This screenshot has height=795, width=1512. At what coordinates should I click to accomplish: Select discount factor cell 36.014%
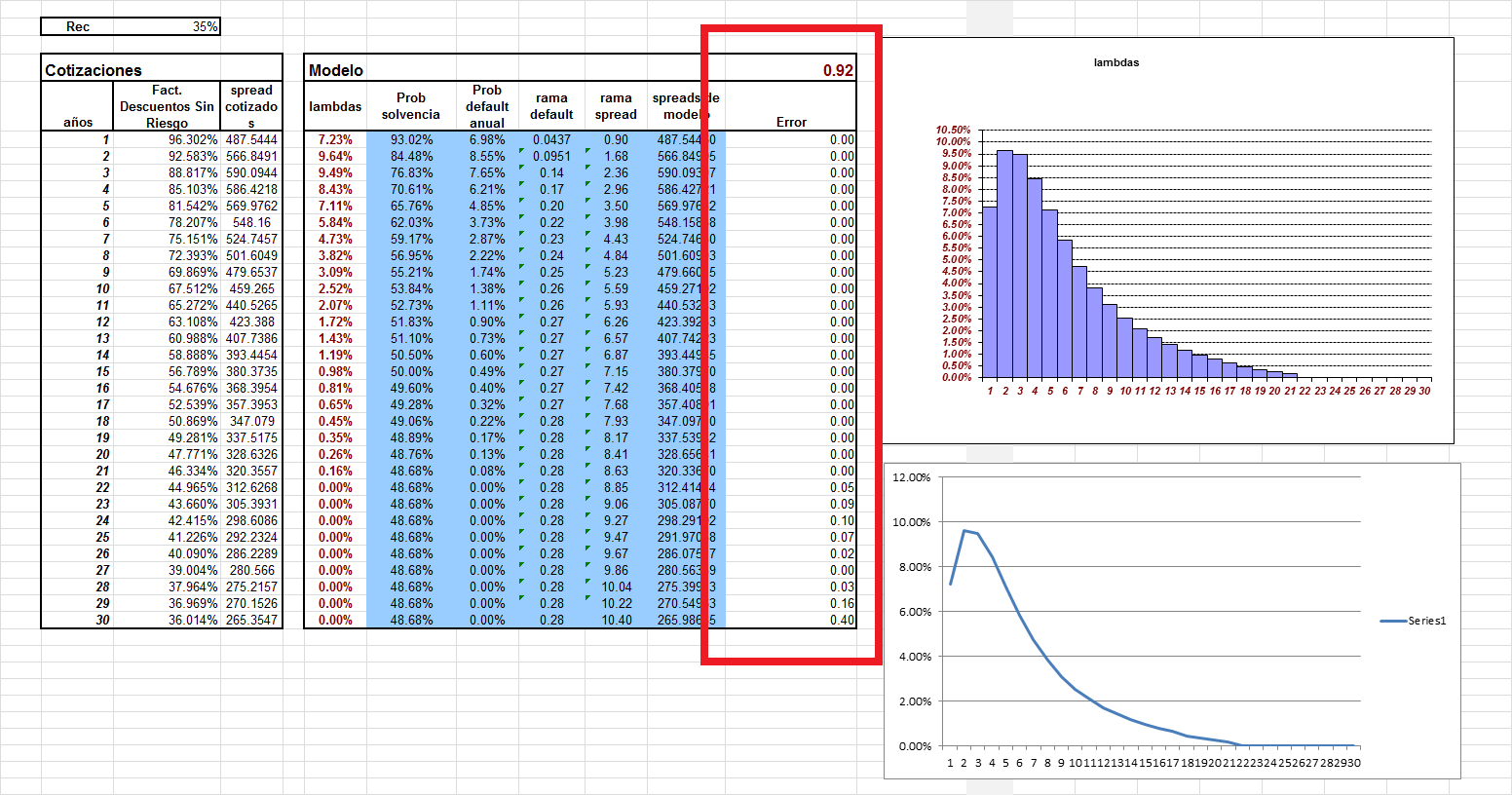167,620
